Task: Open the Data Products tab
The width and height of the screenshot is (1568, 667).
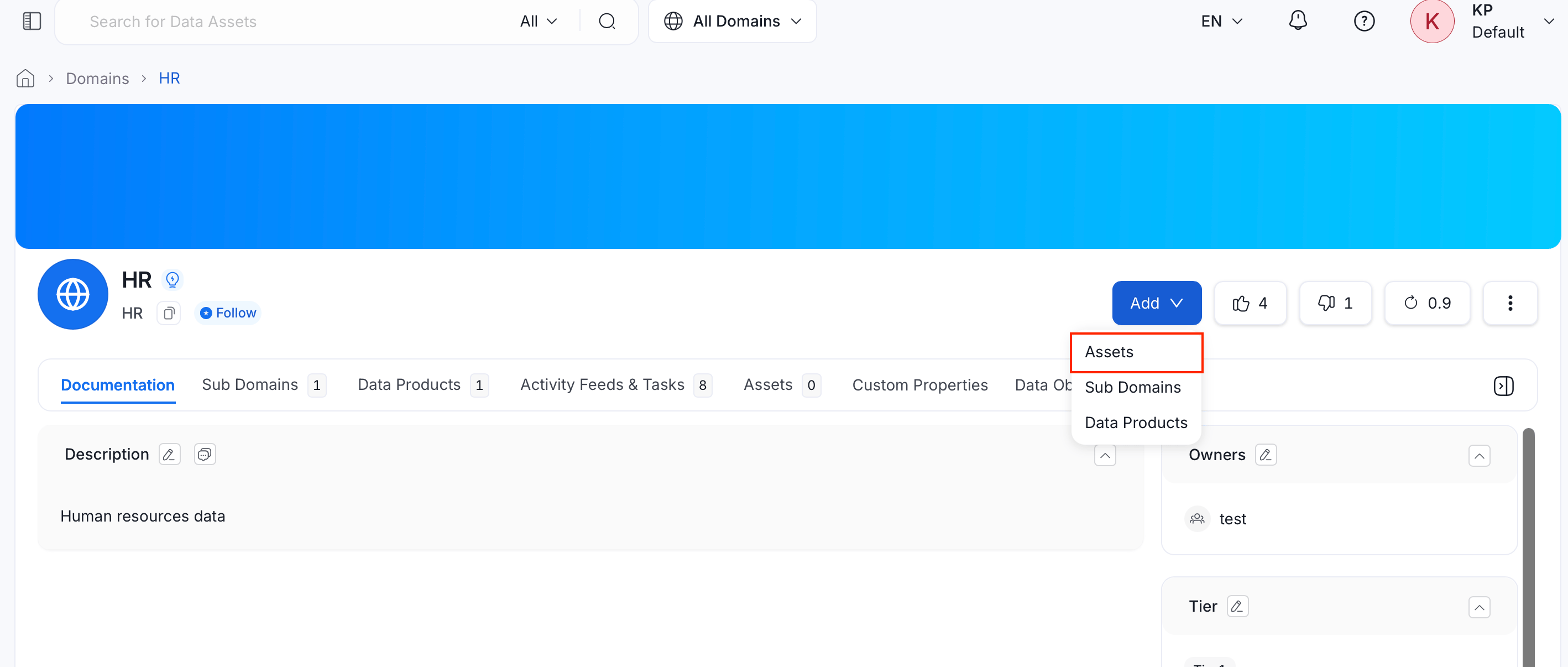Action: pyautogui.click(x=422, y=385)
